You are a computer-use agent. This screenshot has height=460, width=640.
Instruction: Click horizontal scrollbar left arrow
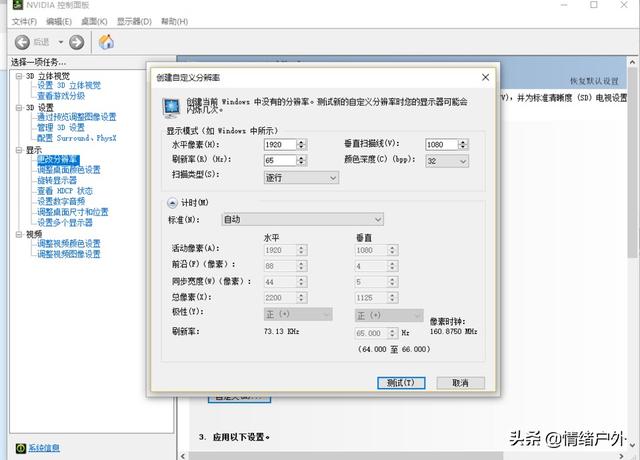pyautogui.click(x=183, y=456)
